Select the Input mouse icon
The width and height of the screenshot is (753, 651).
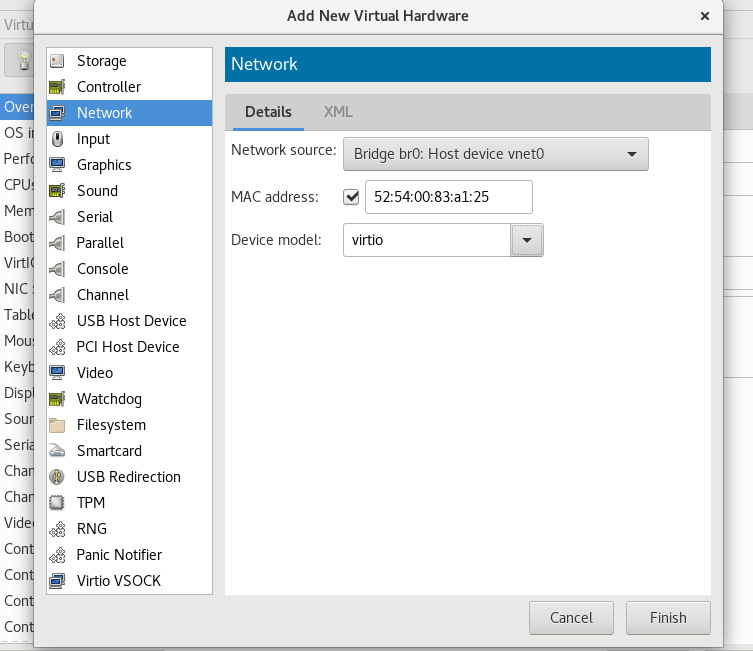pos(57,139)
